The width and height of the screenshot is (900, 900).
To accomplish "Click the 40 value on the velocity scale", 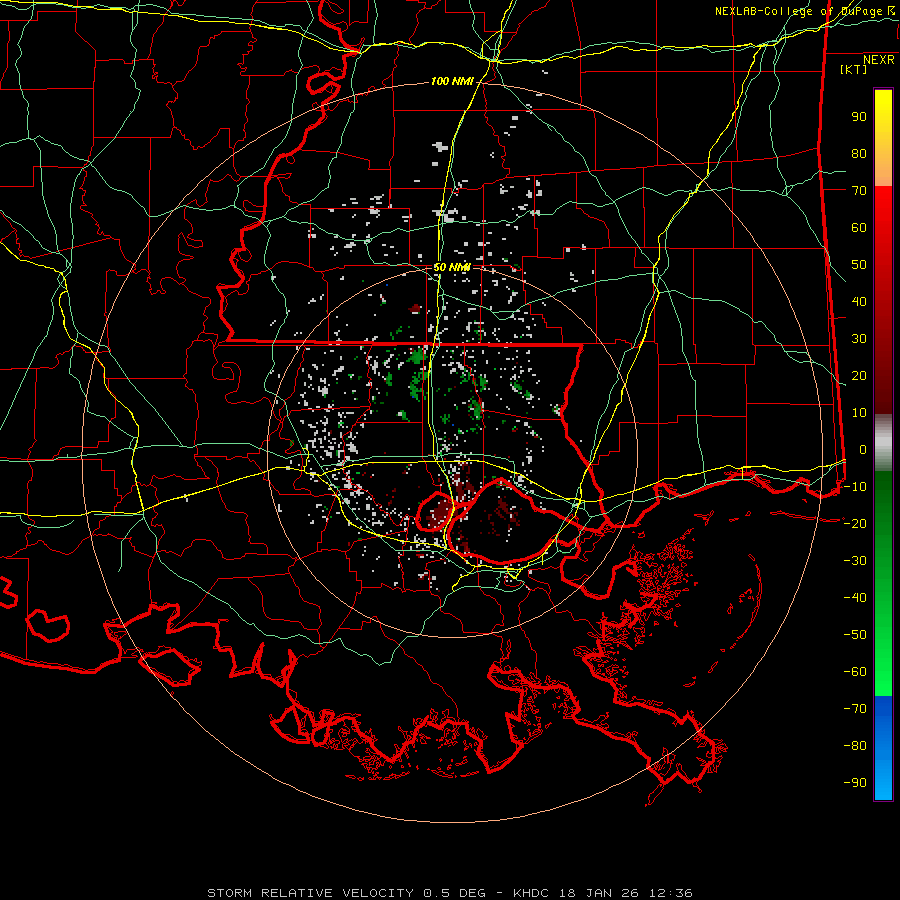I will click(859, 301).
